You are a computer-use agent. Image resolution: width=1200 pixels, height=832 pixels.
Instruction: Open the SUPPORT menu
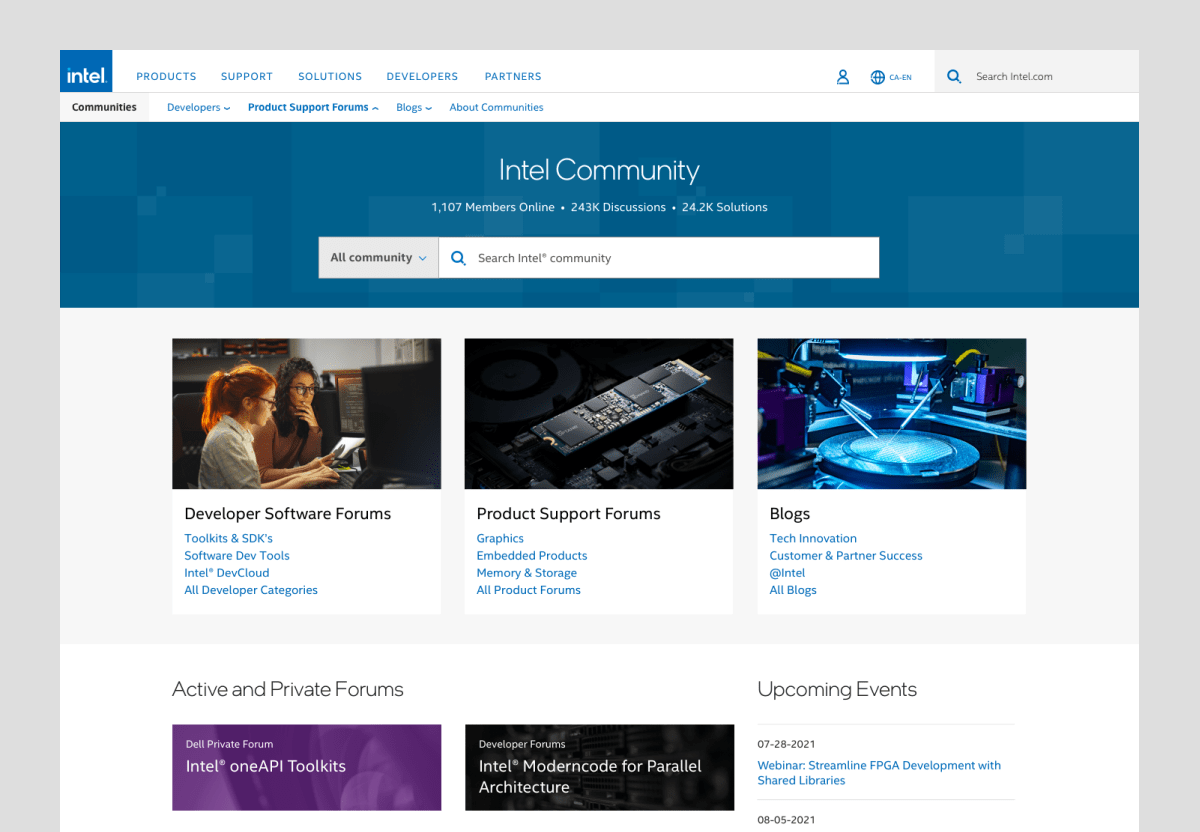247,76
